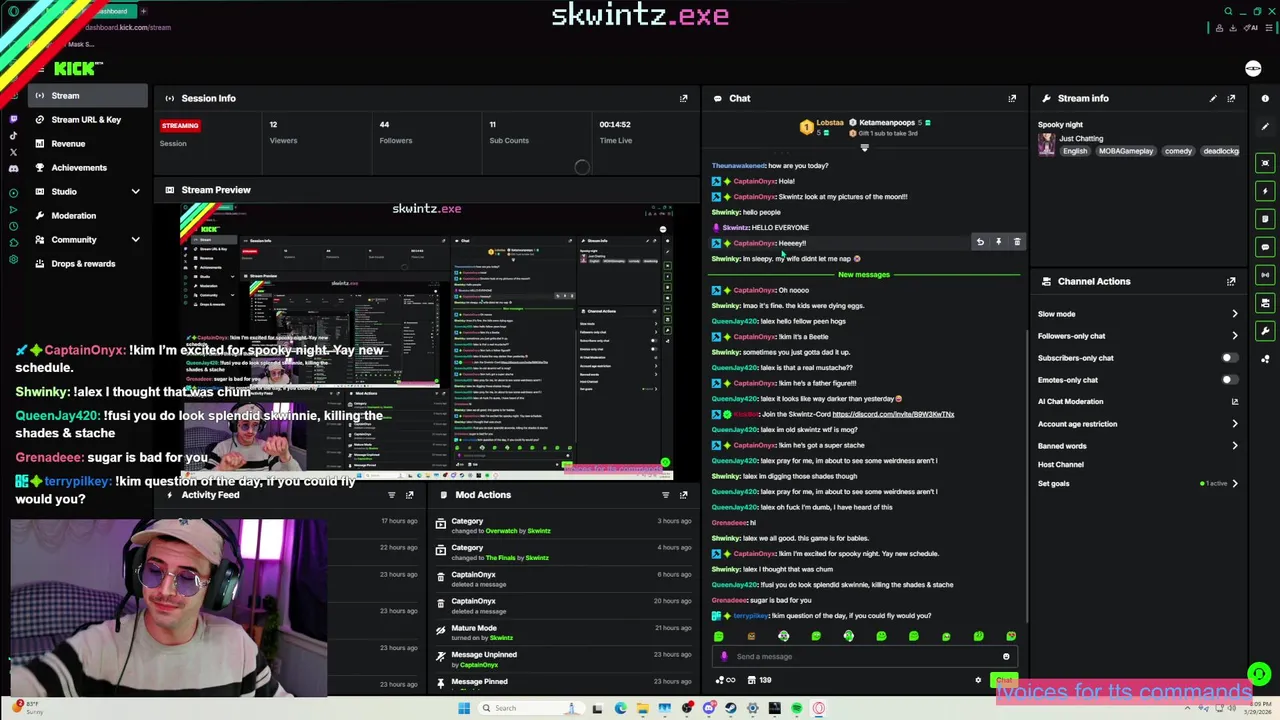This screenshot has height=720, width=1280.
Task: Click the Discord icon in browser sidebar
Action: coord(13,171)
